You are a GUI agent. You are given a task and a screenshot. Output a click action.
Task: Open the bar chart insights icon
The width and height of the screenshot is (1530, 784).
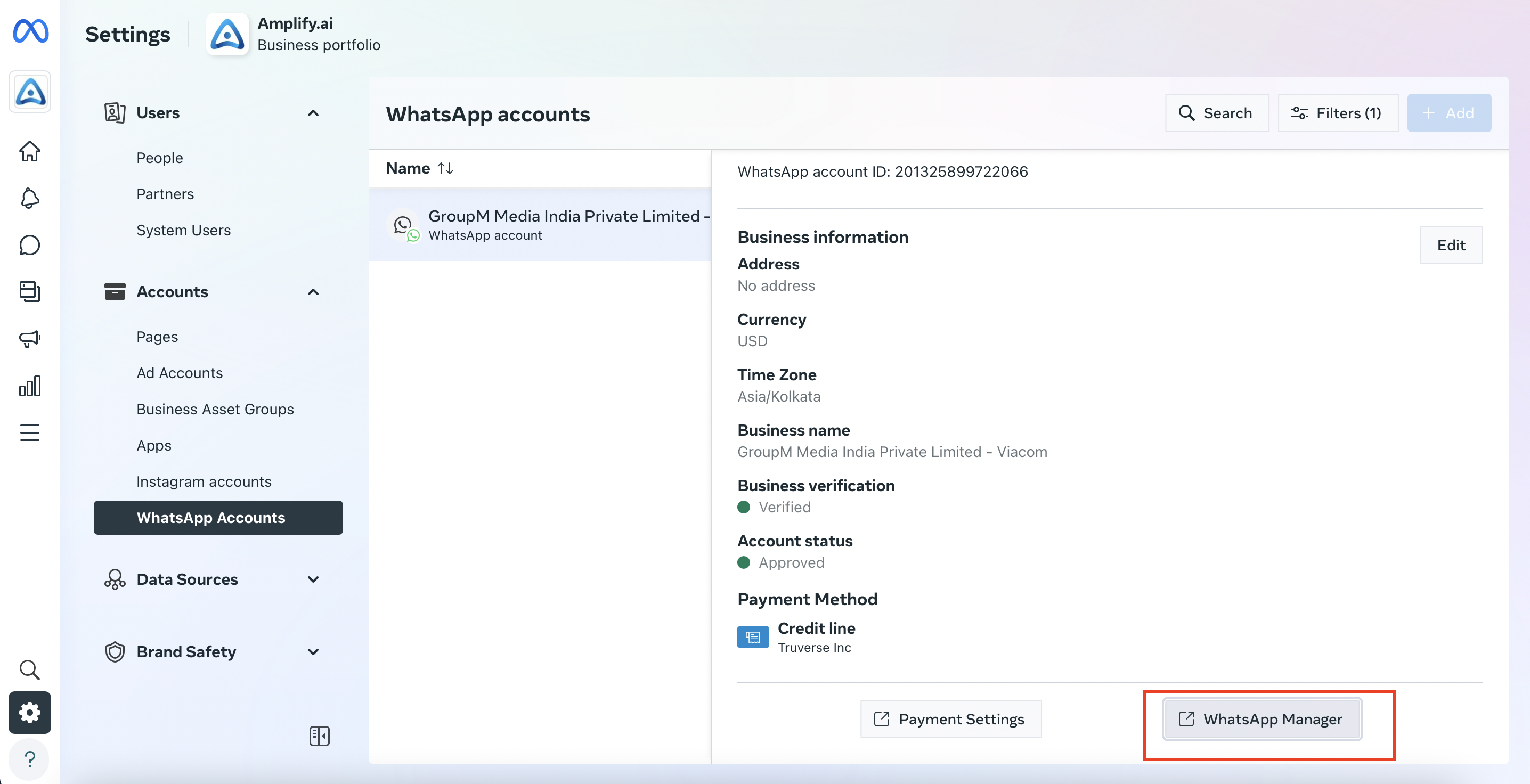[x=30, y=386]
